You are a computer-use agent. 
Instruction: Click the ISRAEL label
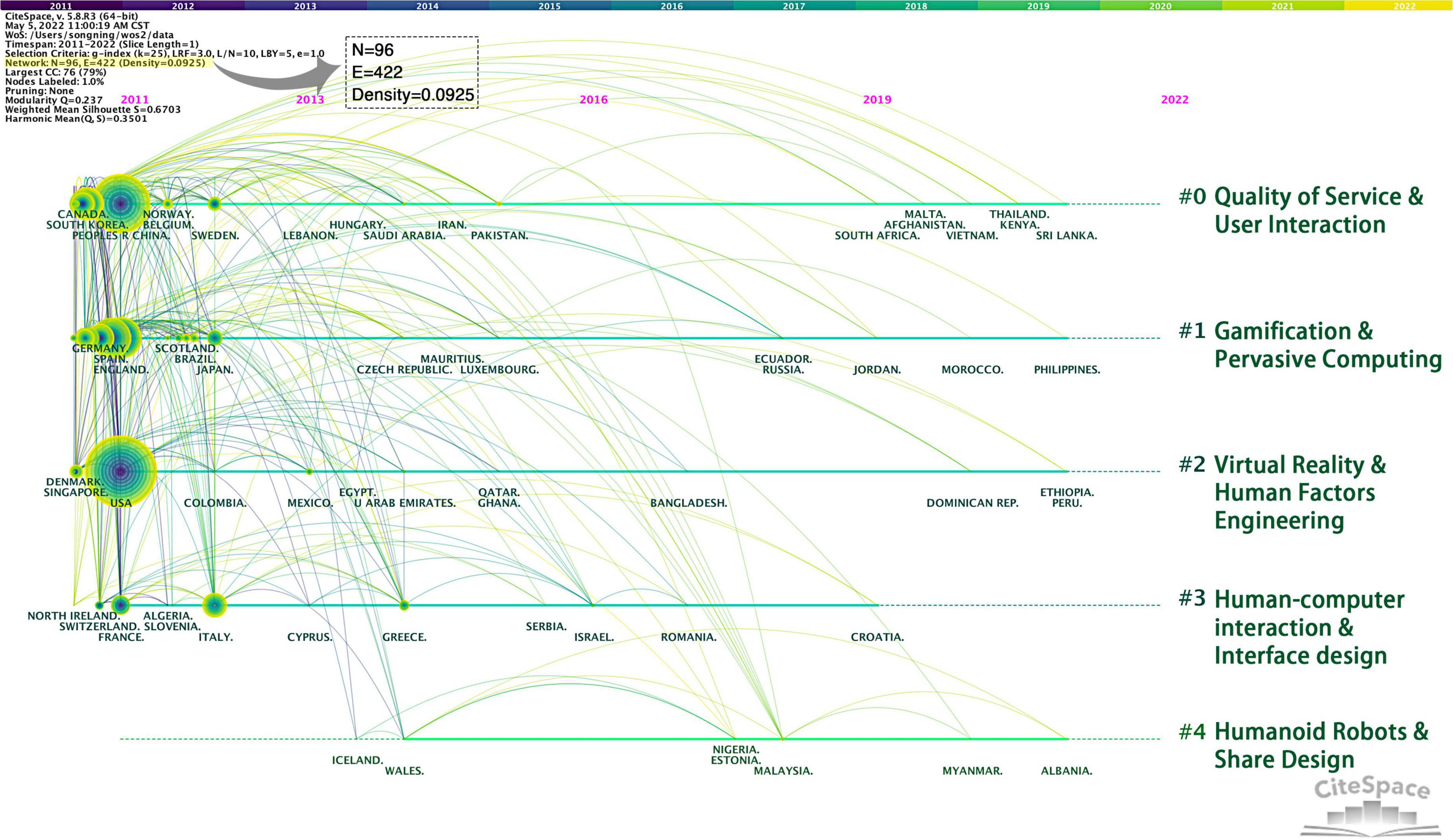point(594,637)
